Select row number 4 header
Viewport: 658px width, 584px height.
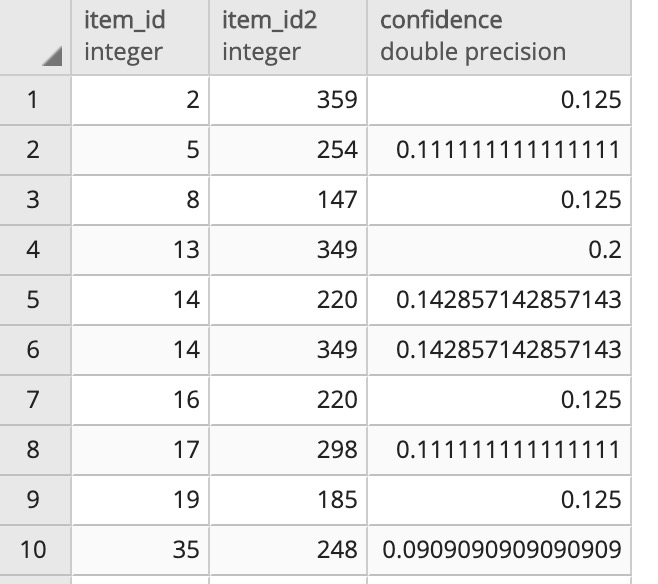[x=35, y=250]
